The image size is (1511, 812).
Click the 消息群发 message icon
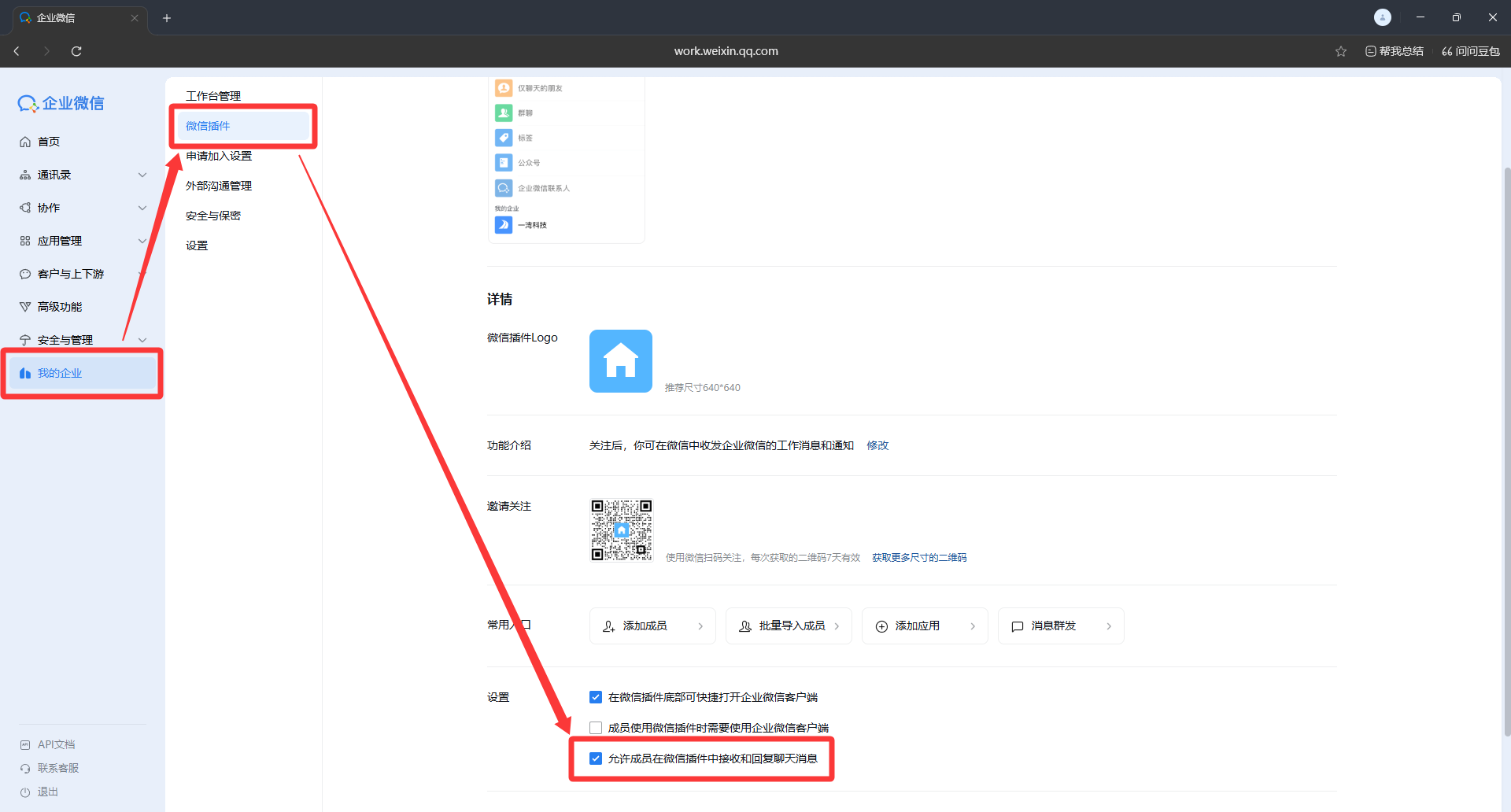click(x=1017, y=626)
